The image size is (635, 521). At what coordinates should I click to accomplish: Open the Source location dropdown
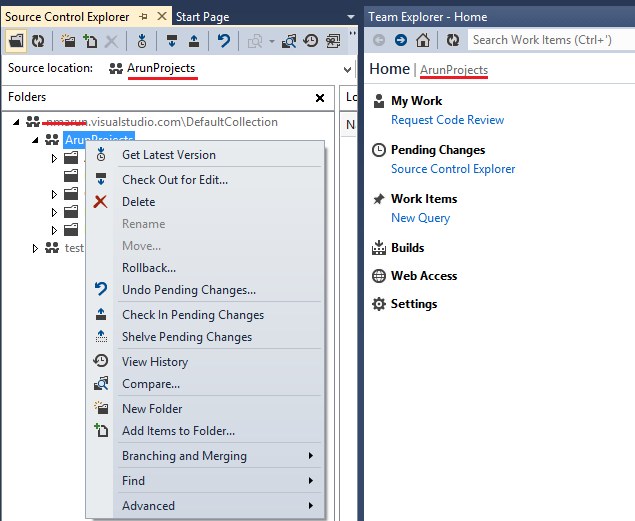coord(347,69)
